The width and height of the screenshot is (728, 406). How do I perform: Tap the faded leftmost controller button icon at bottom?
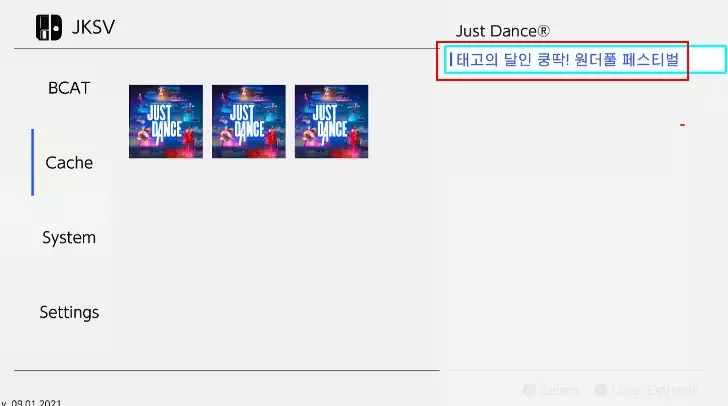pyautogui.click(x=529, y=390)
